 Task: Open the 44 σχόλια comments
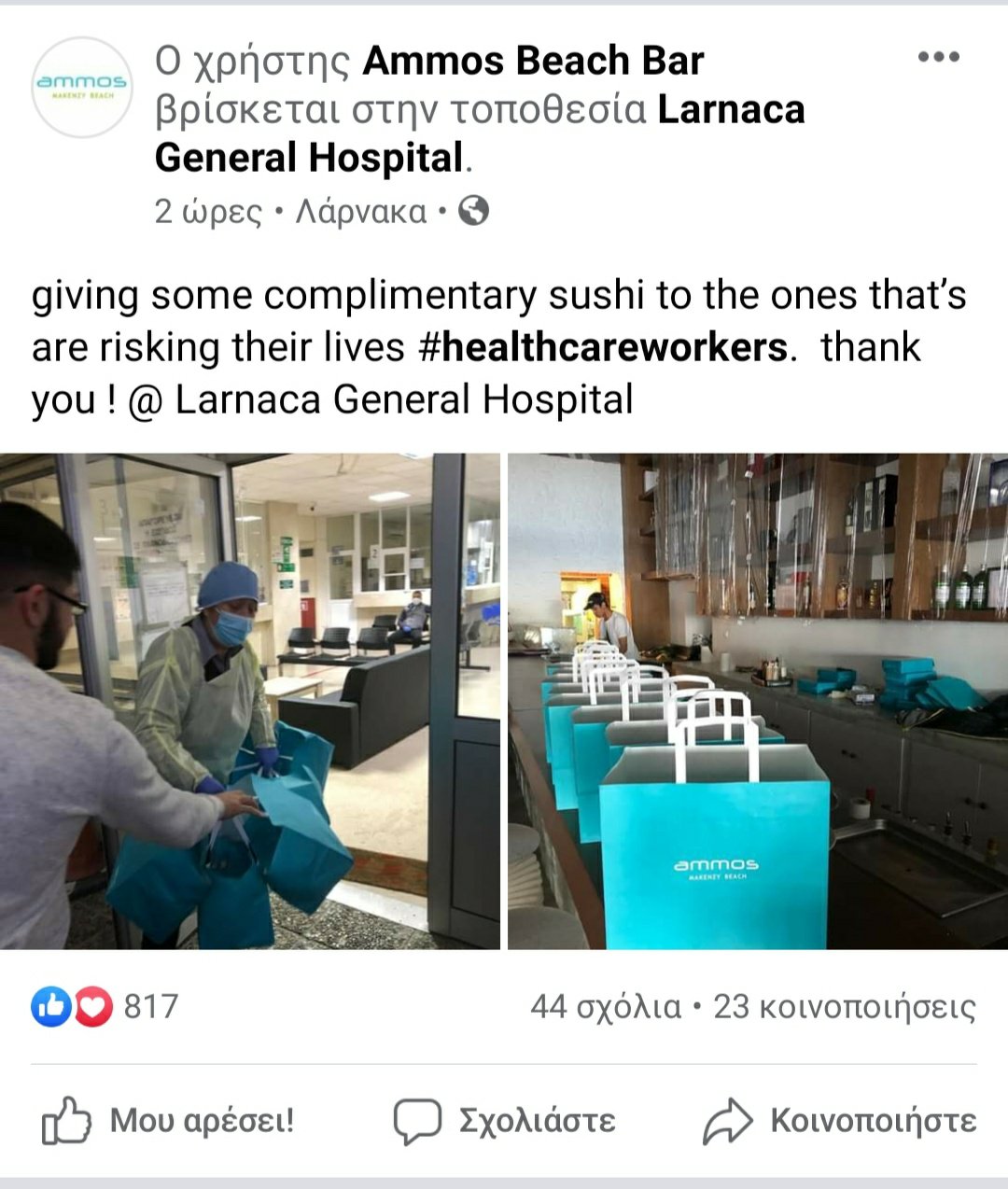[606, 1007]
